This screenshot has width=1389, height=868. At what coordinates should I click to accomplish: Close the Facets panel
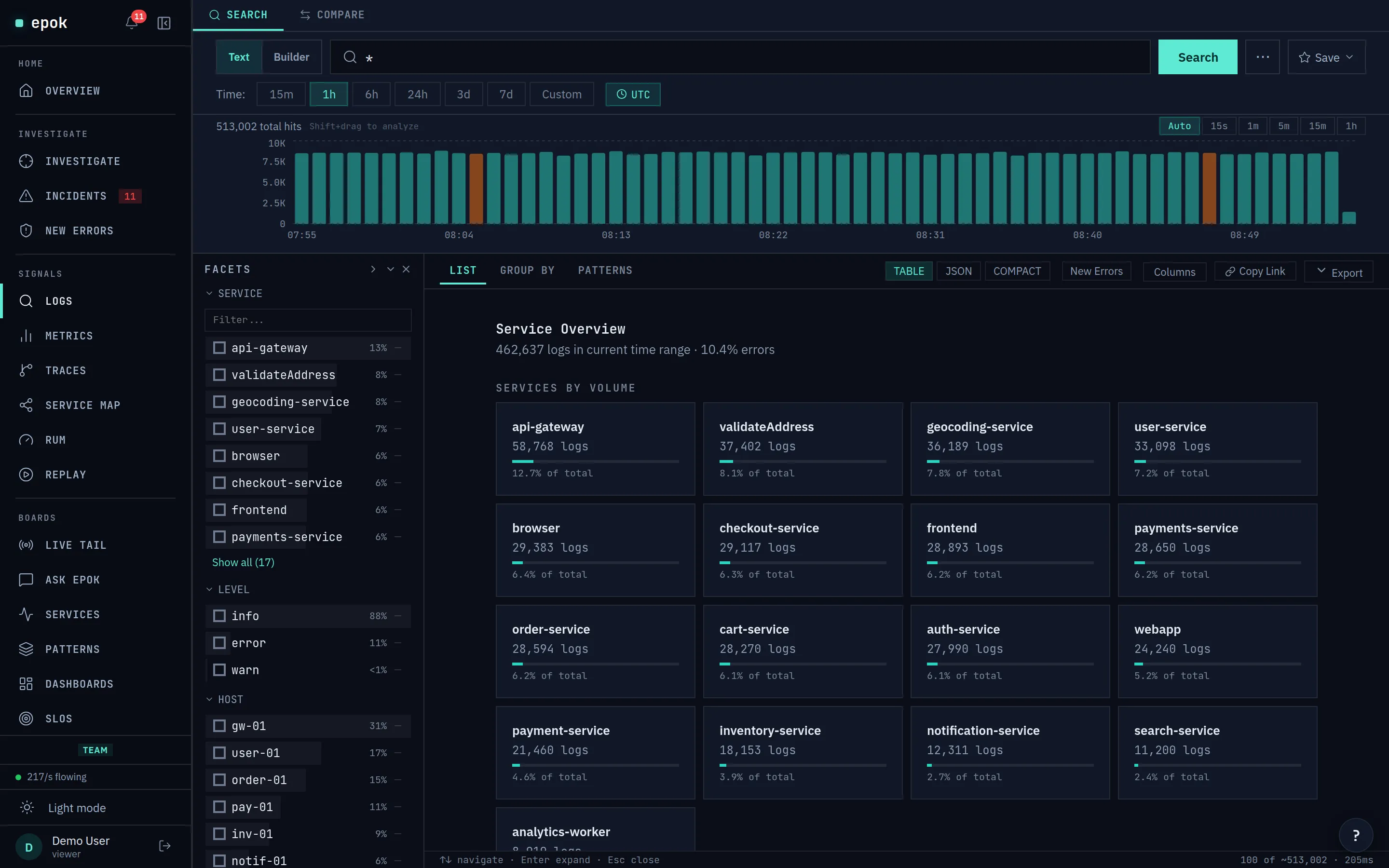(x=407, y=269)
